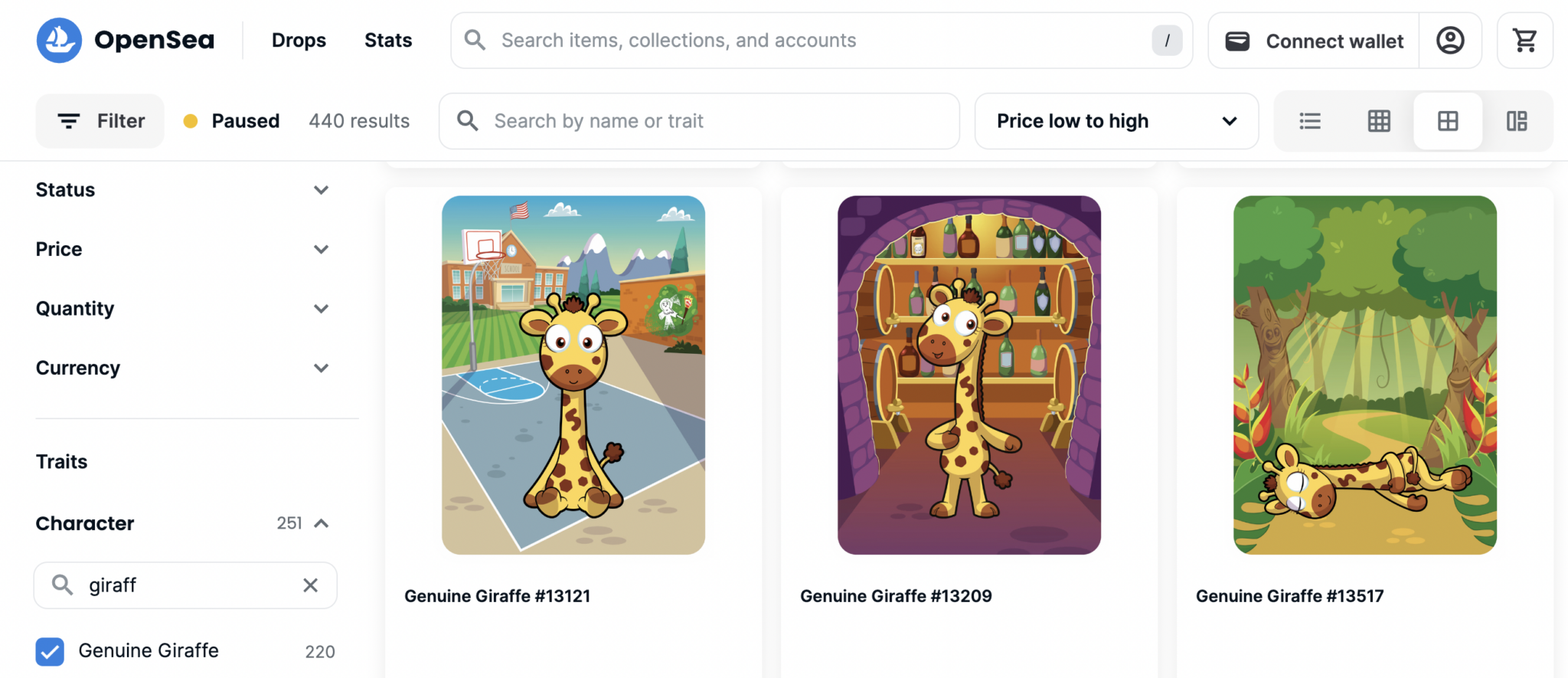This screenshot has width=1568, height=678.
Task: Click the filter funnel icon
Action: coord(68,120)
